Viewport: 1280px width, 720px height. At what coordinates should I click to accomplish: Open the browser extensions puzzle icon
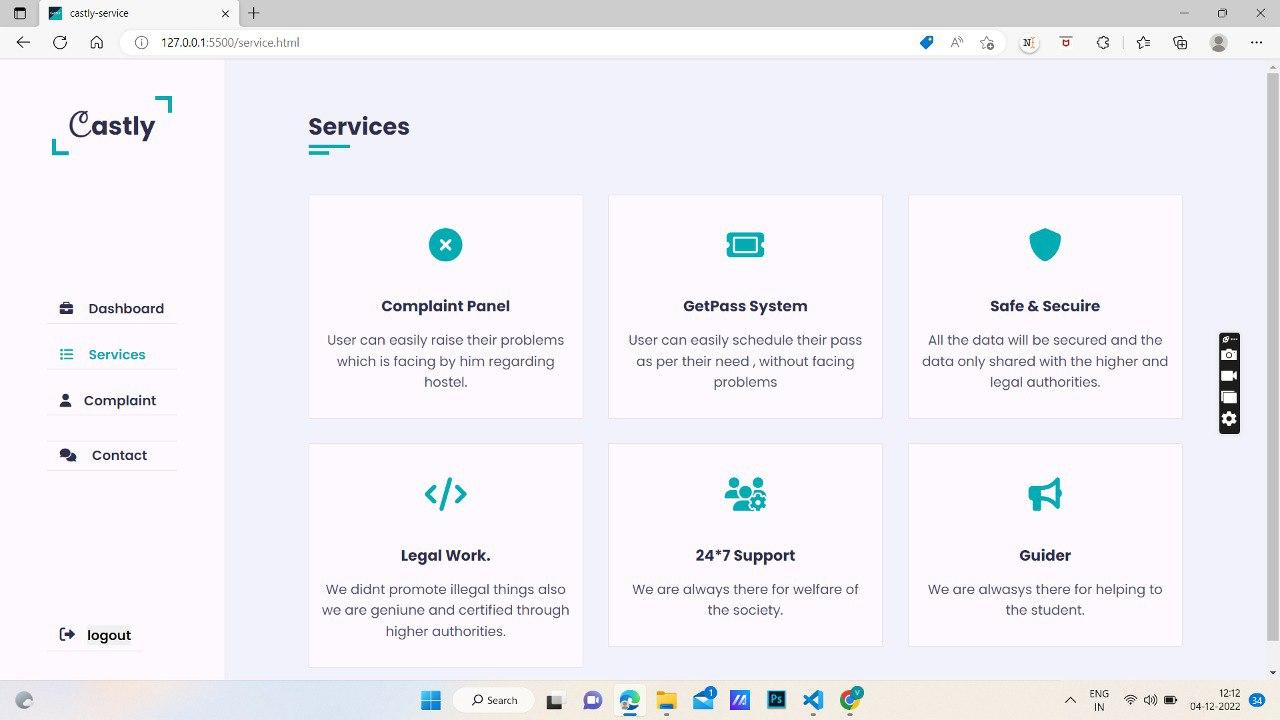[x=1103, y=42]
